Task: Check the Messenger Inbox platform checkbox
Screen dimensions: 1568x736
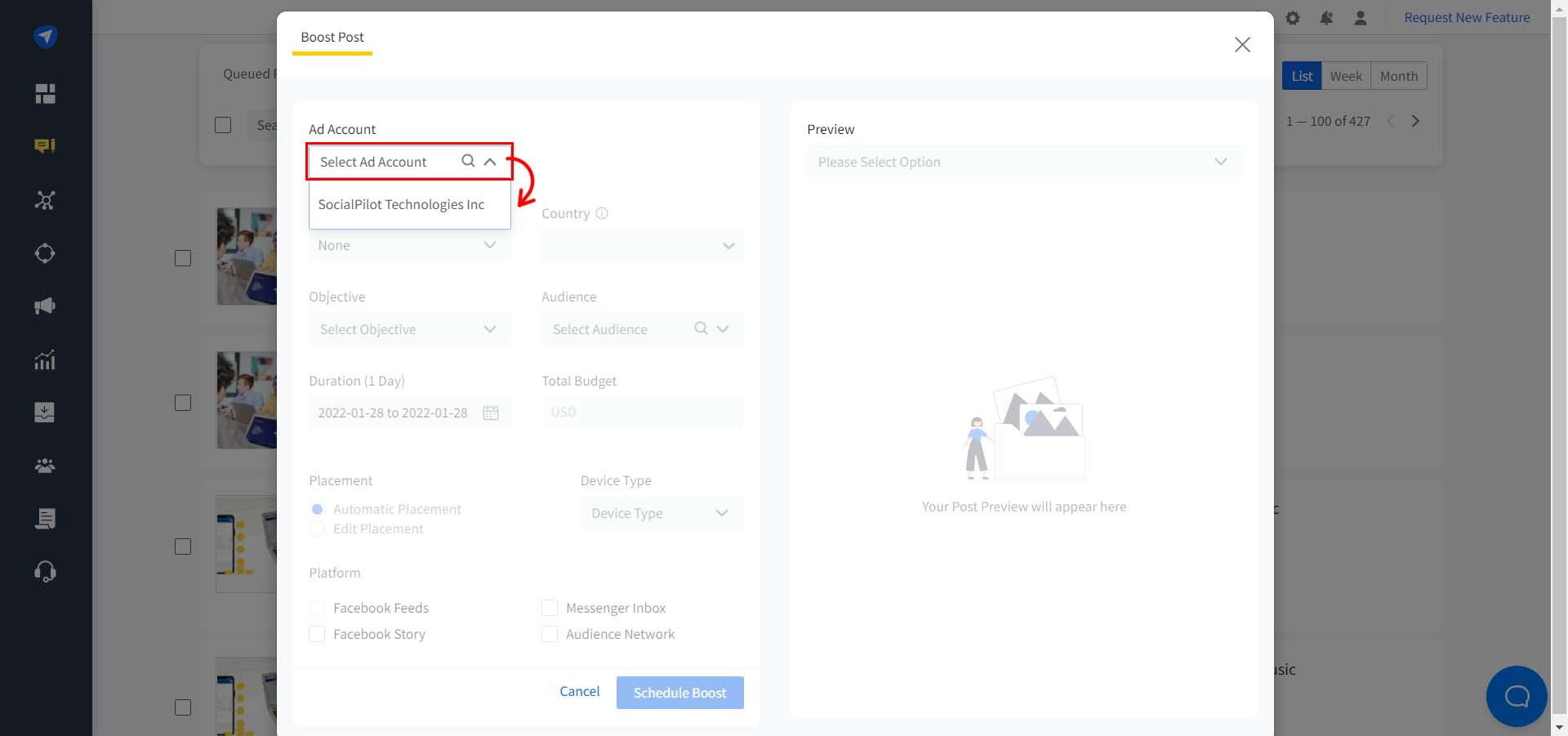Action: (x=550, y=608)
